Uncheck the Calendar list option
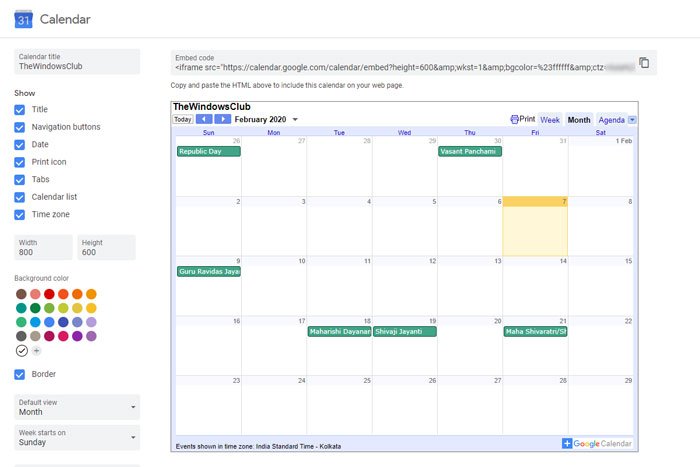 [x=20, y=197]
